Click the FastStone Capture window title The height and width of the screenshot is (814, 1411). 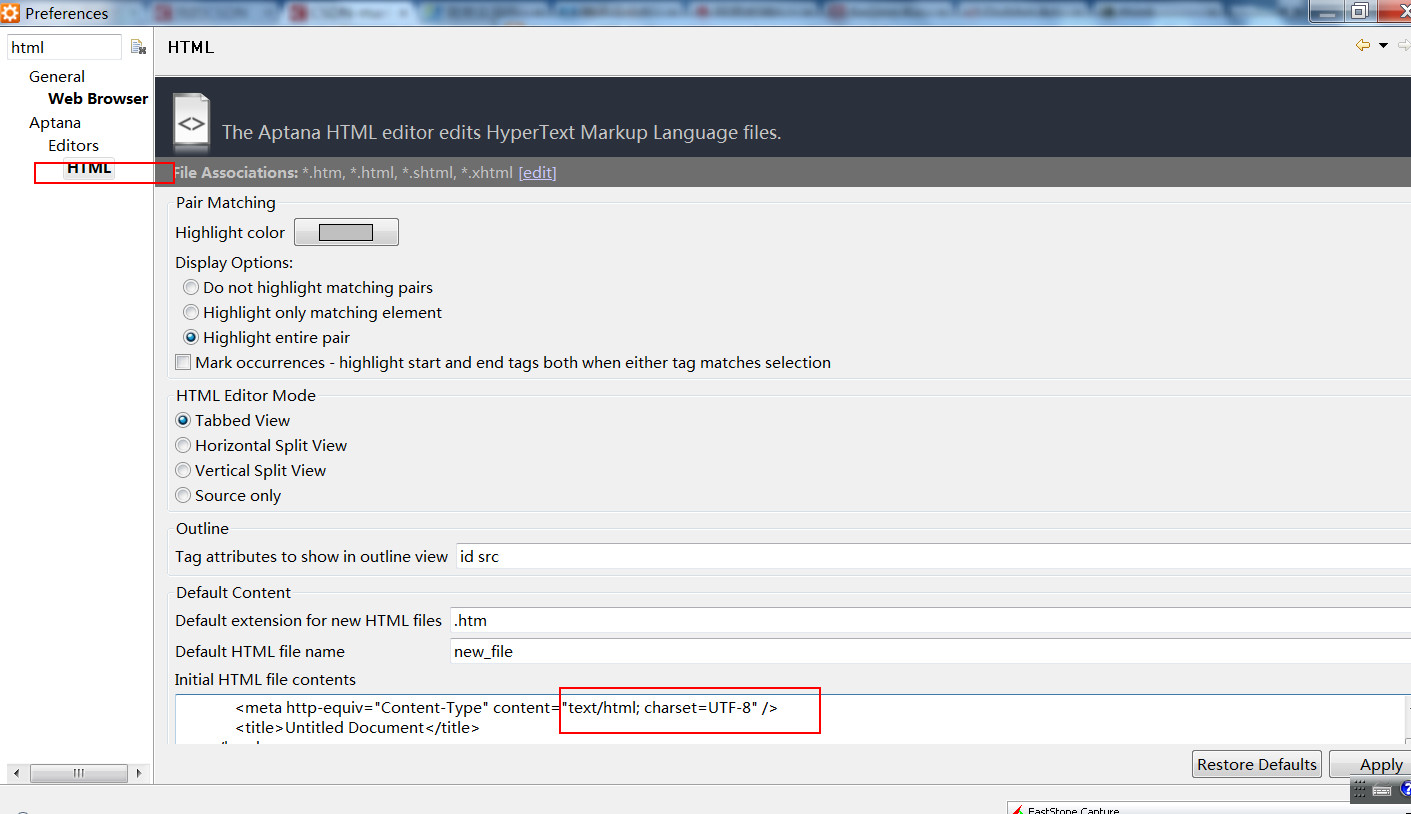1074,810
